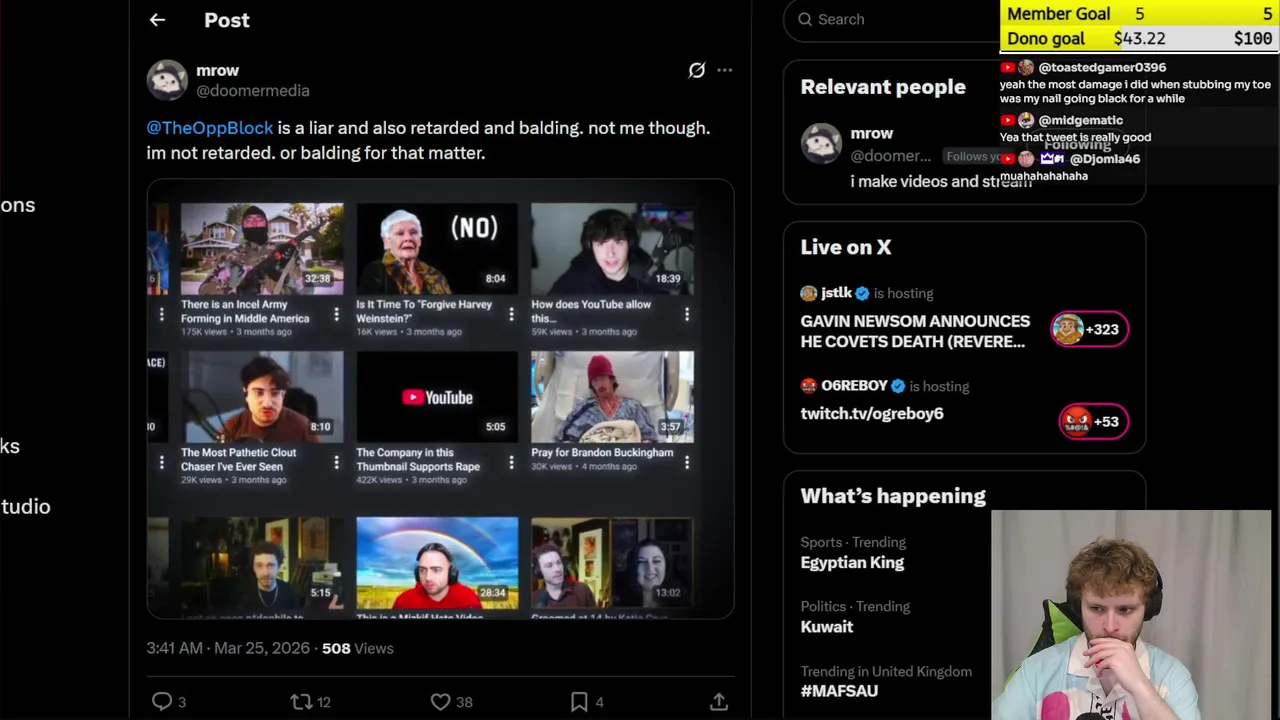Click the streamer webcam overlay
Screen dimensions: 1280x720
pos(1131,615)
